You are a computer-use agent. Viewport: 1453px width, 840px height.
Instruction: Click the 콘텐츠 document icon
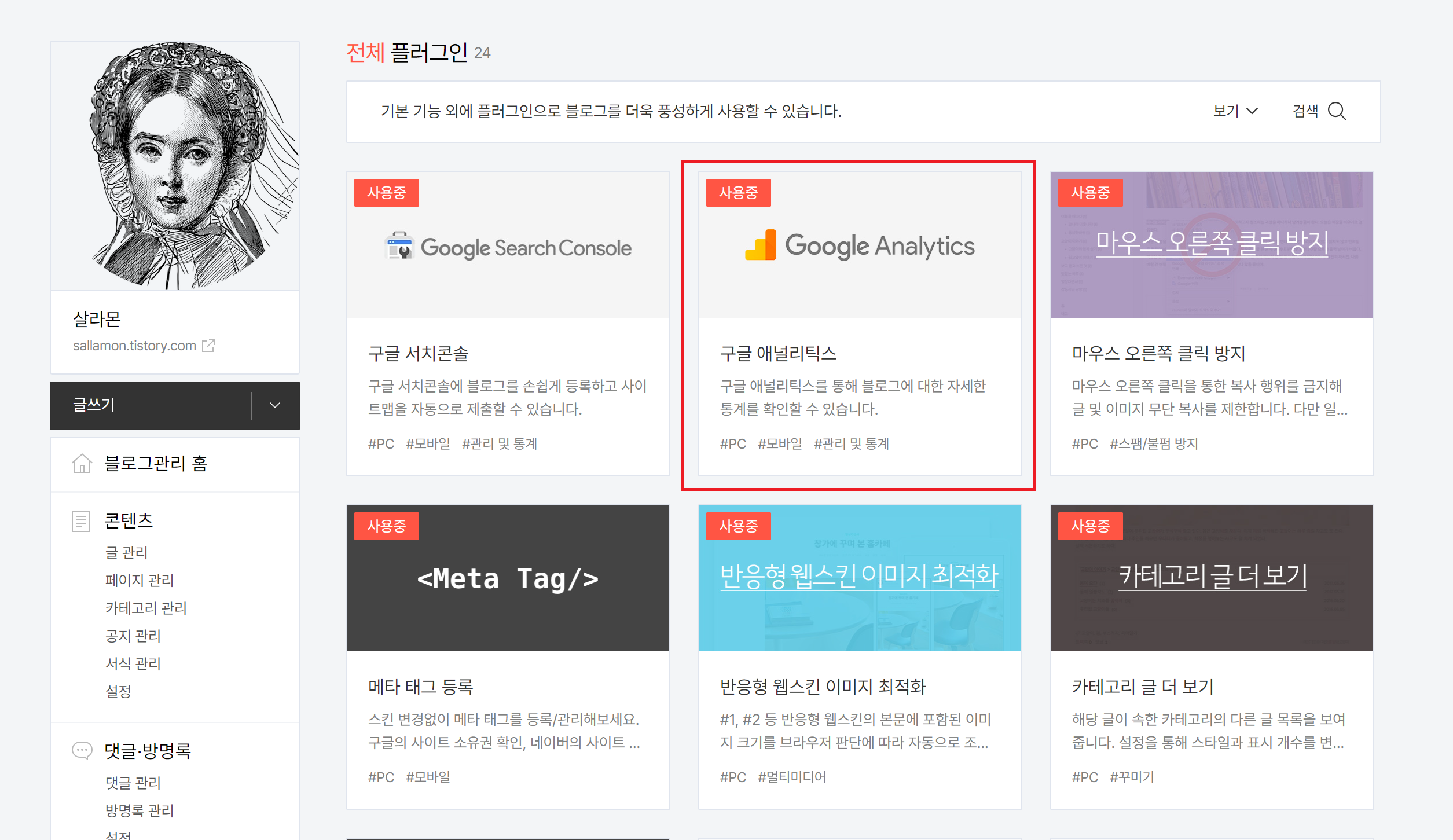[81, 521]
